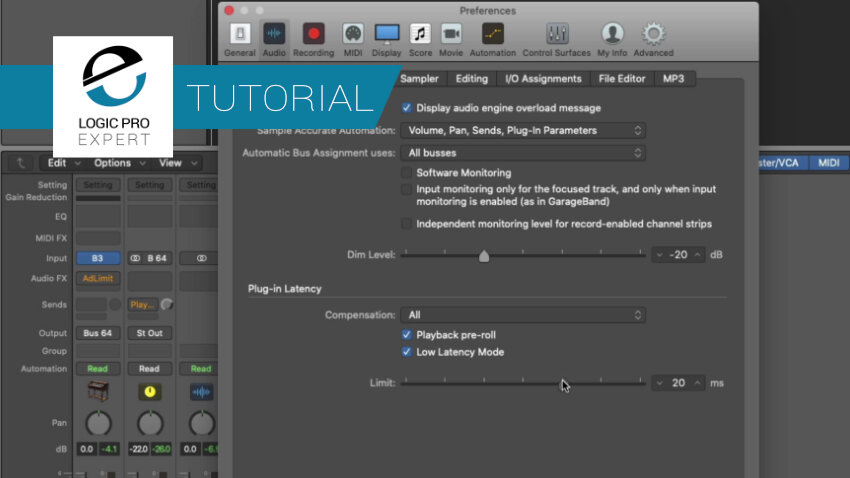This screenshot has height=478, width=850.
Task: Decrease the Dim Level value stepper
Action: point(659,255)
